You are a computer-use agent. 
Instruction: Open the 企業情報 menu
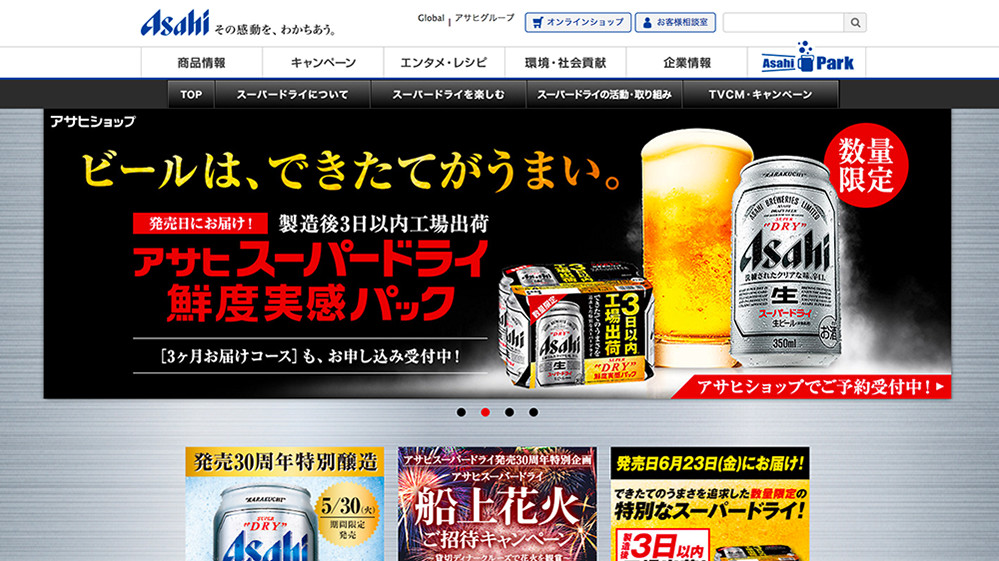[x=687, y=62]
